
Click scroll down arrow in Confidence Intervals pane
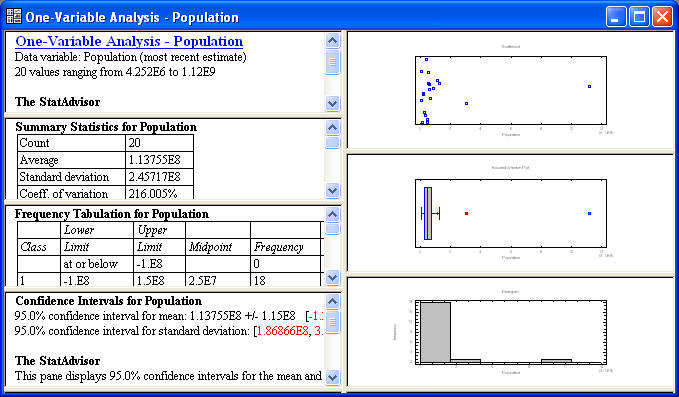point(332,377)
